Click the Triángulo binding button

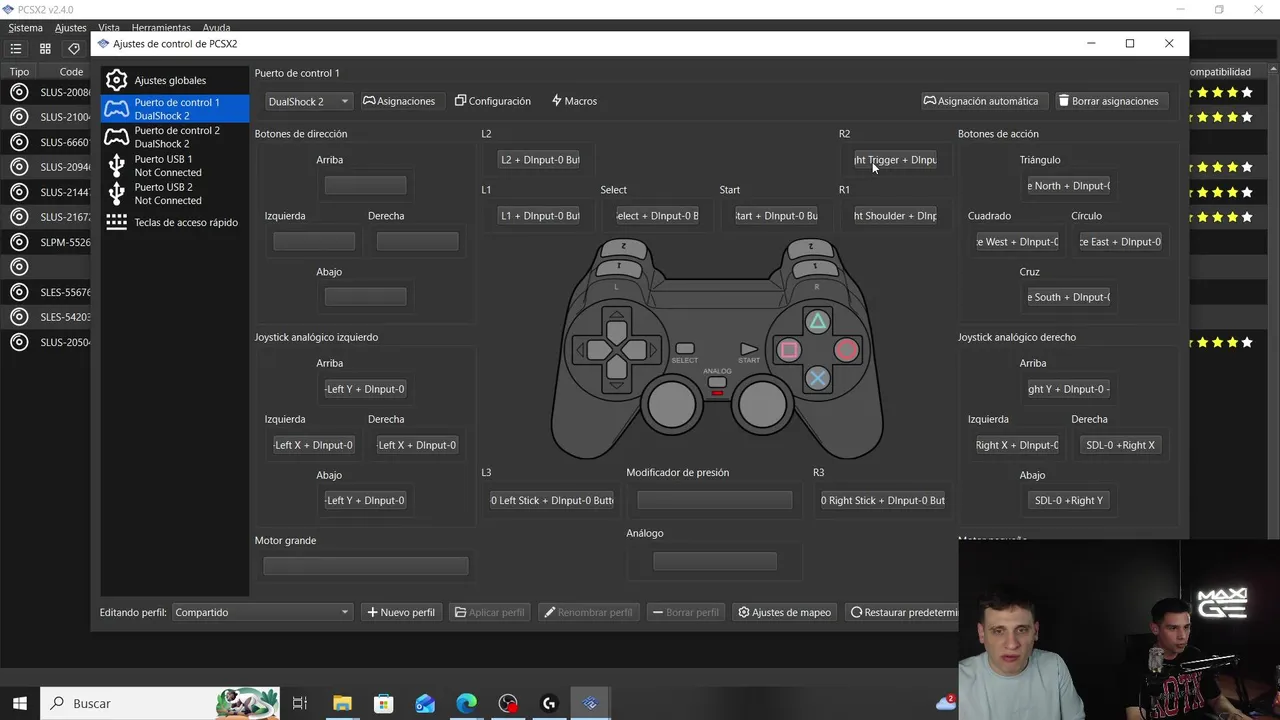point(1068,186)
